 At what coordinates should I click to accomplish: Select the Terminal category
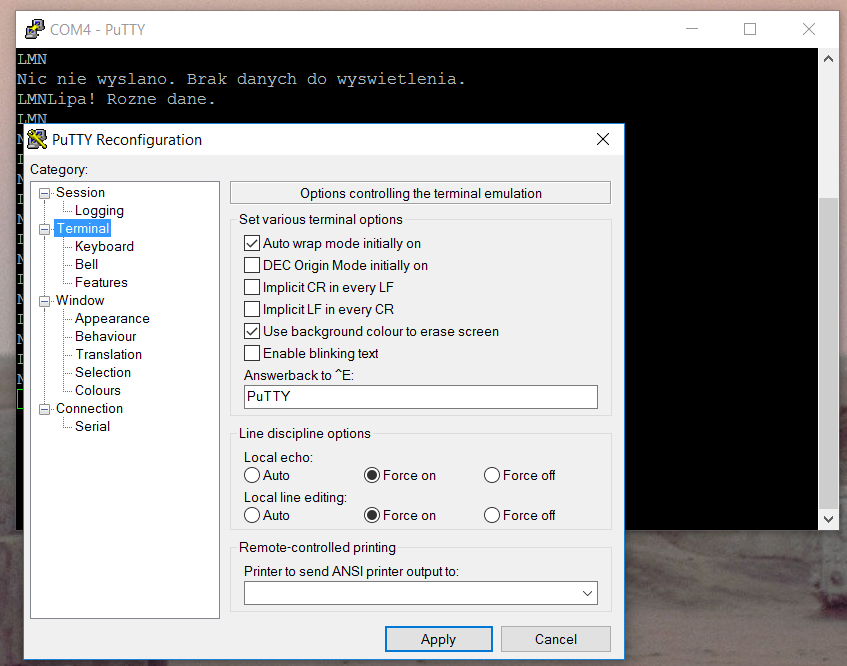(x=83, y=228)
